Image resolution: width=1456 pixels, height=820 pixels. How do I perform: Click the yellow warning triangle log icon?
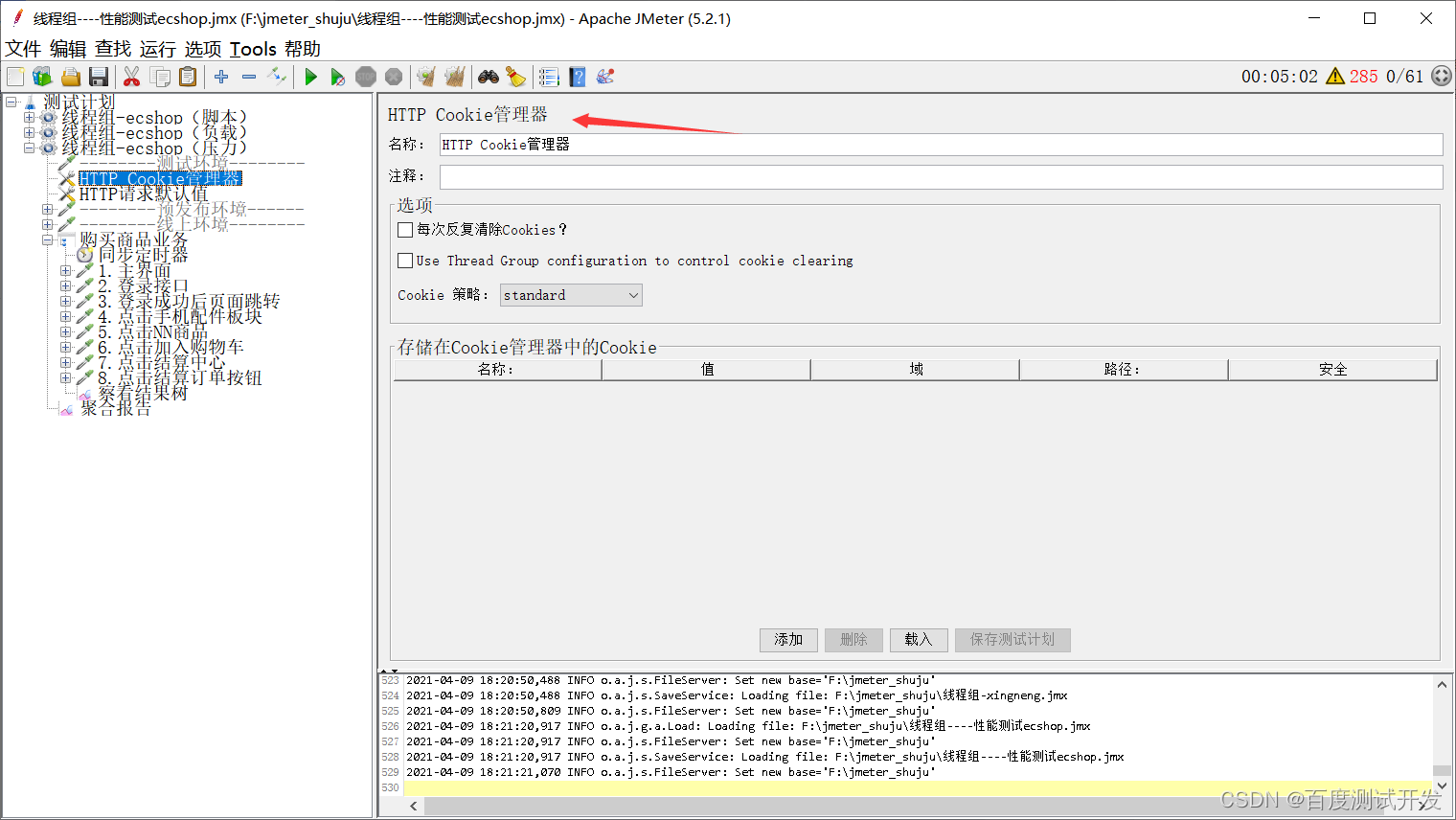coord(1335,77)
